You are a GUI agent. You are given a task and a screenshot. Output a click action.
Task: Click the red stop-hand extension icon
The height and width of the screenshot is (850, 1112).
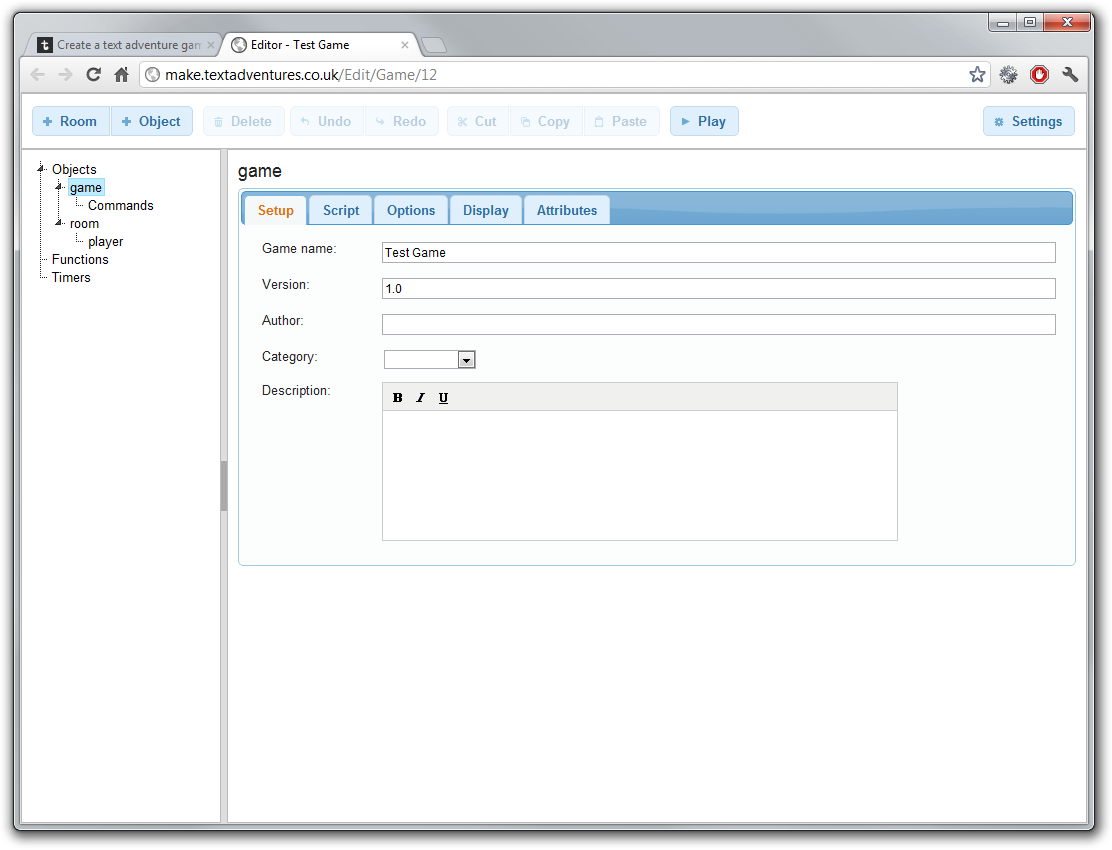coord(1039,74)
